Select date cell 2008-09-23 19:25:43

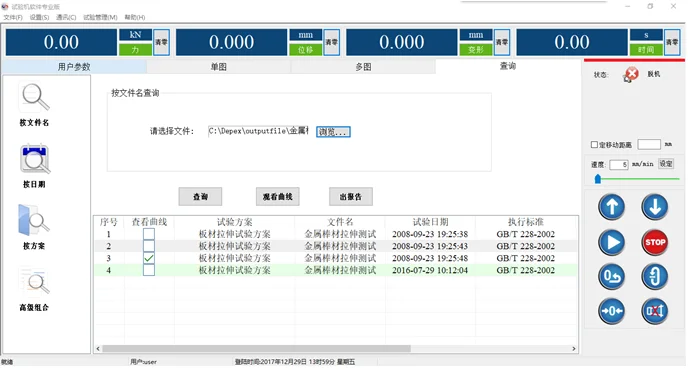point(430,246)
